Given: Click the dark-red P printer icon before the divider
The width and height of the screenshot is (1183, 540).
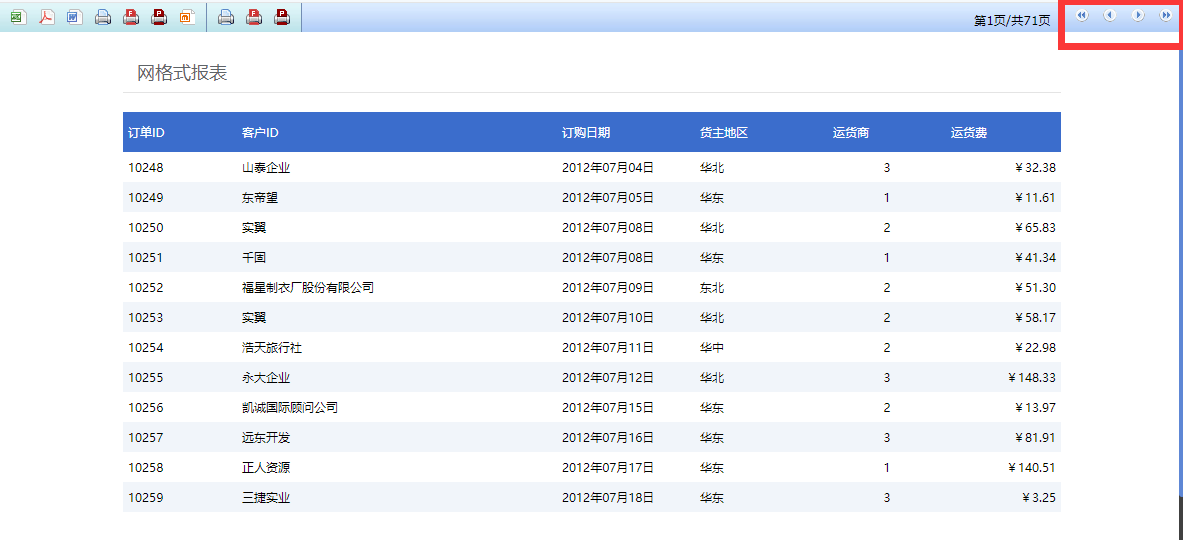Looking at the screenshot, I should (x=159, y=17).
